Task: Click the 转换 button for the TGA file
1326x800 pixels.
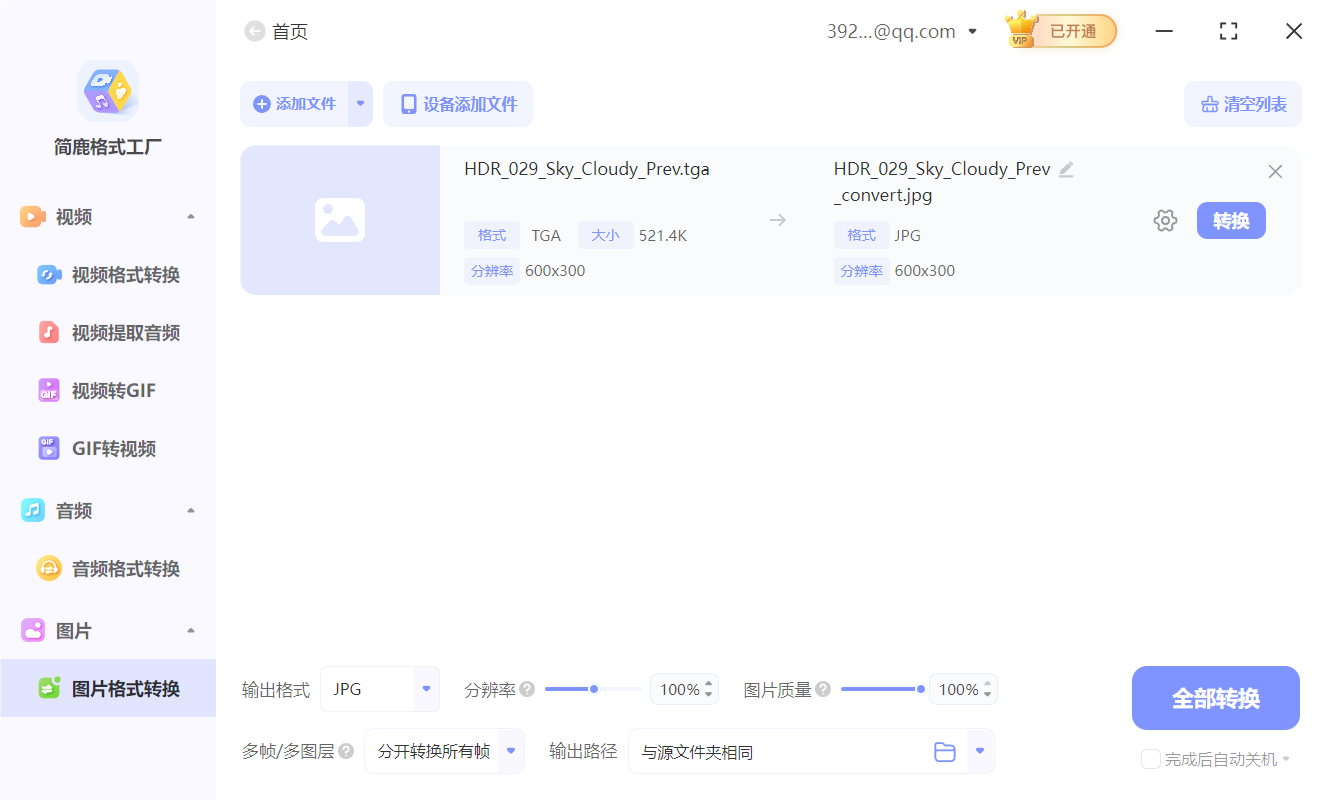Action: 1231,220
